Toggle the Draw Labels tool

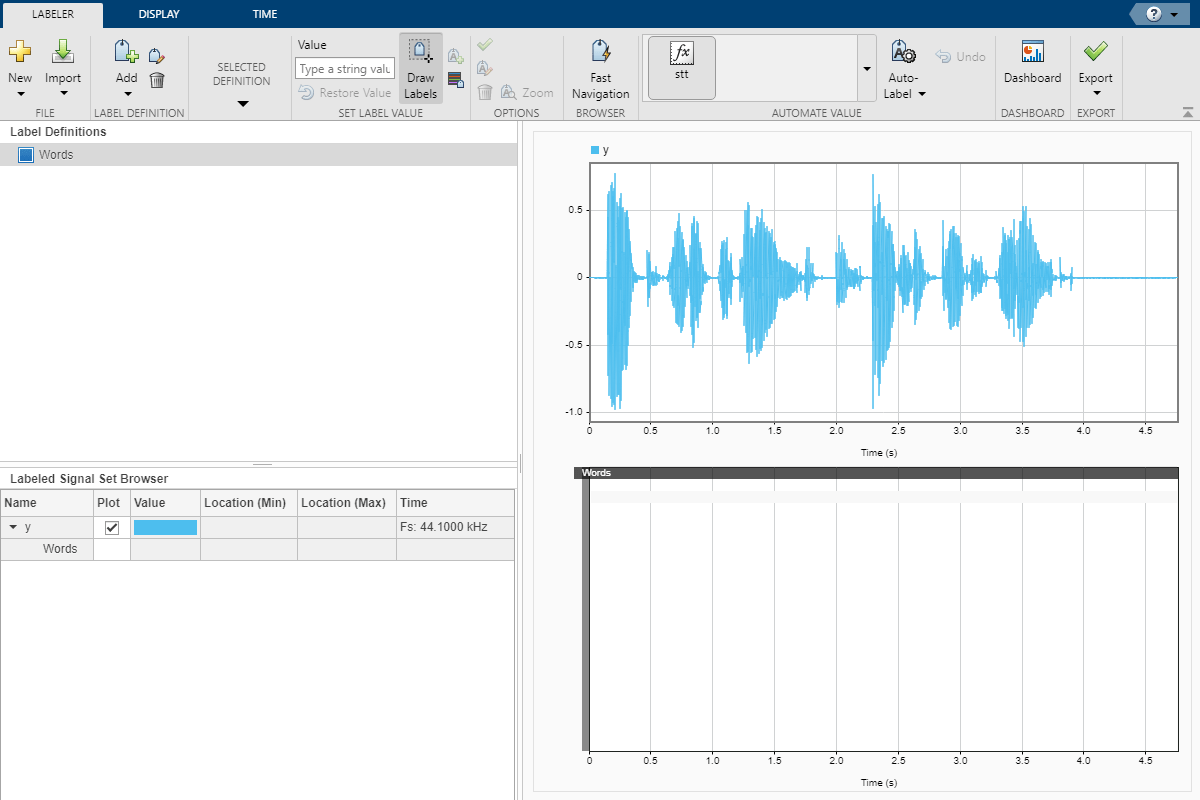coord(420,68)
